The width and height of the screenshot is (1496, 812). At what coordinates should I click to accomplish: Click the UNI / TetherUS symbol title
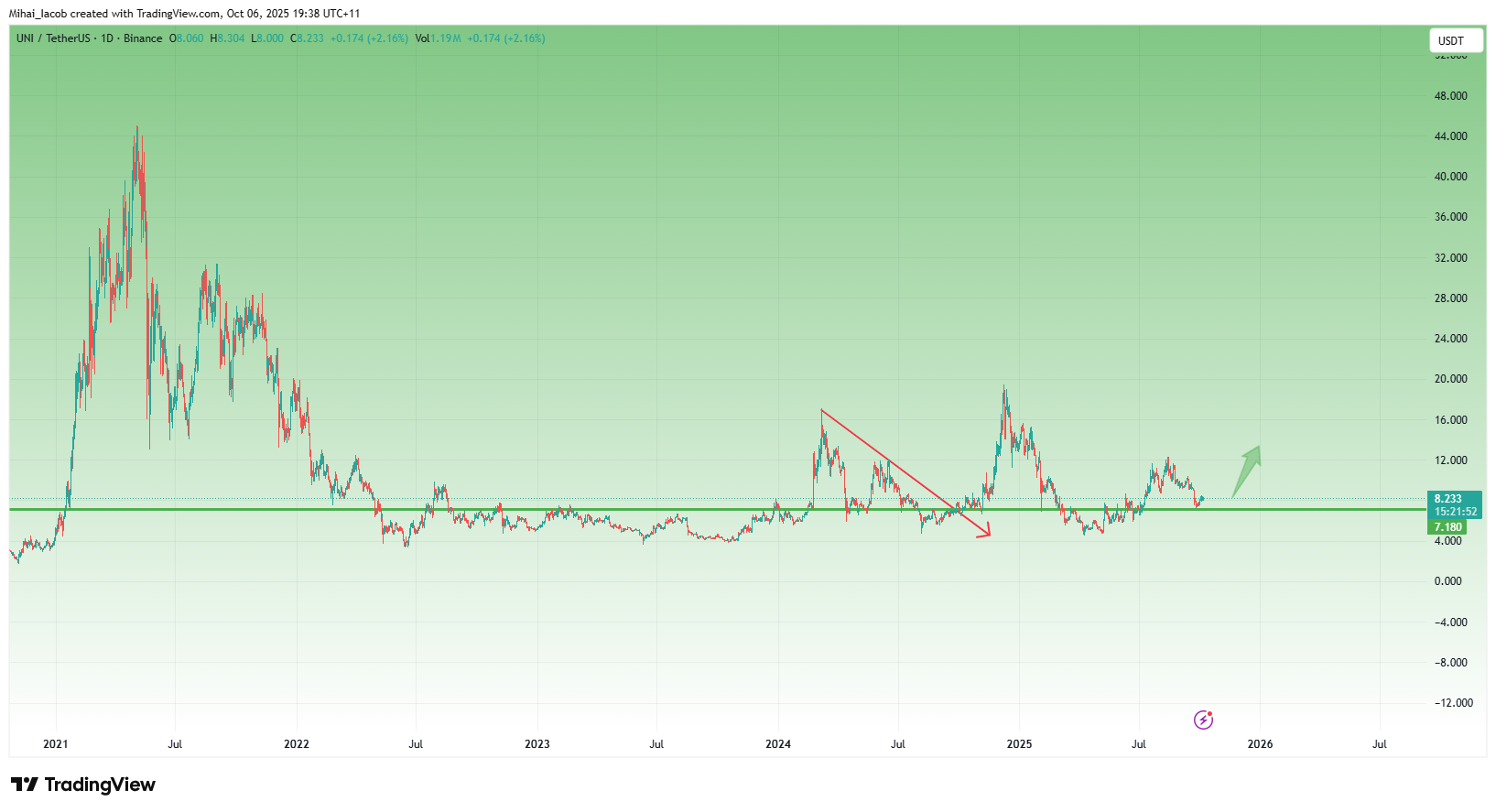pyautogui.click(x=53, y=38)
